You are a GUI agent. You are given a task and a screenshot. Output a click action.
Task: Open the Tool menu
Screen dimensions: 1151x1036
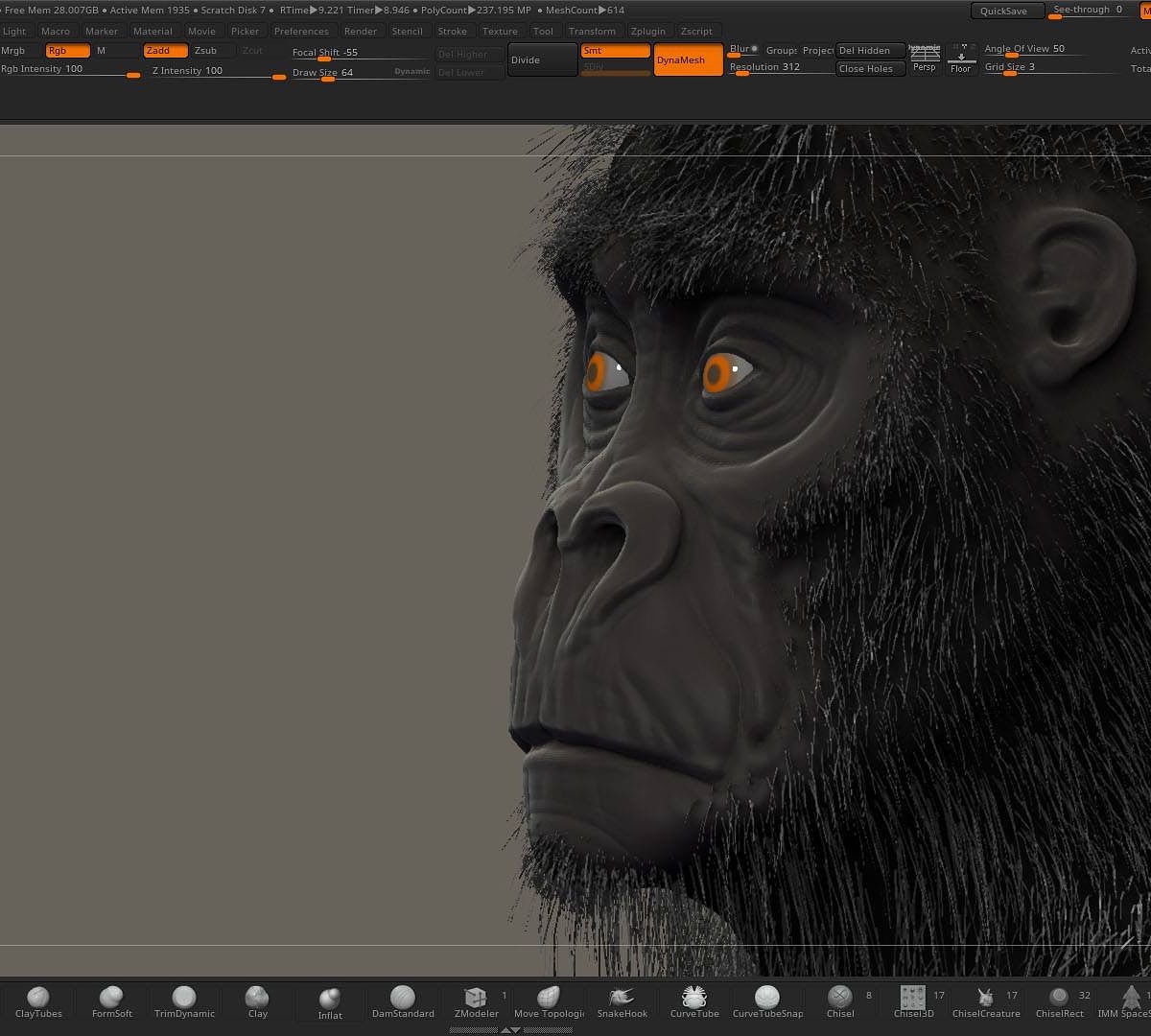pyautogui.click(x=543, y=32)
